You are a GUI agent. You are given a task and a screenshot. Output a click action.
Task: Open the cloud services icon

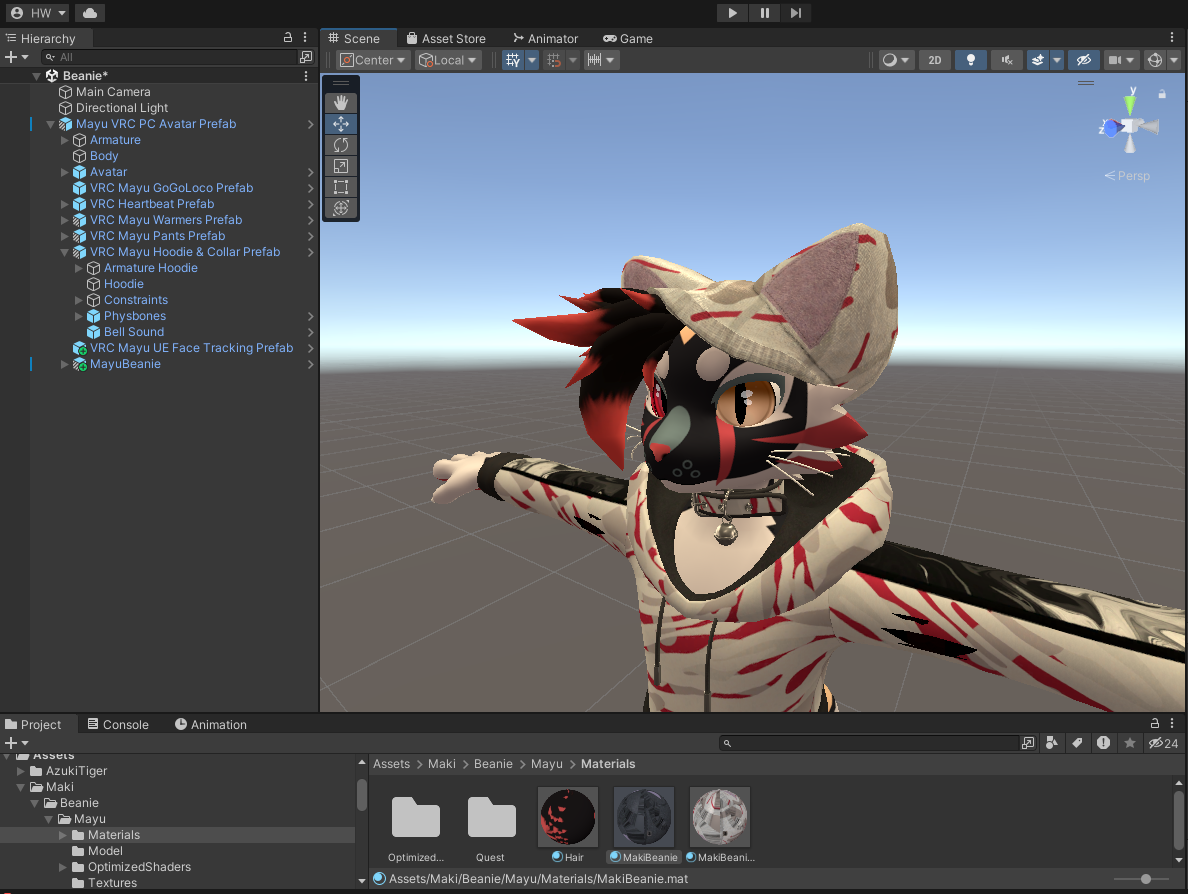[89, 13]
